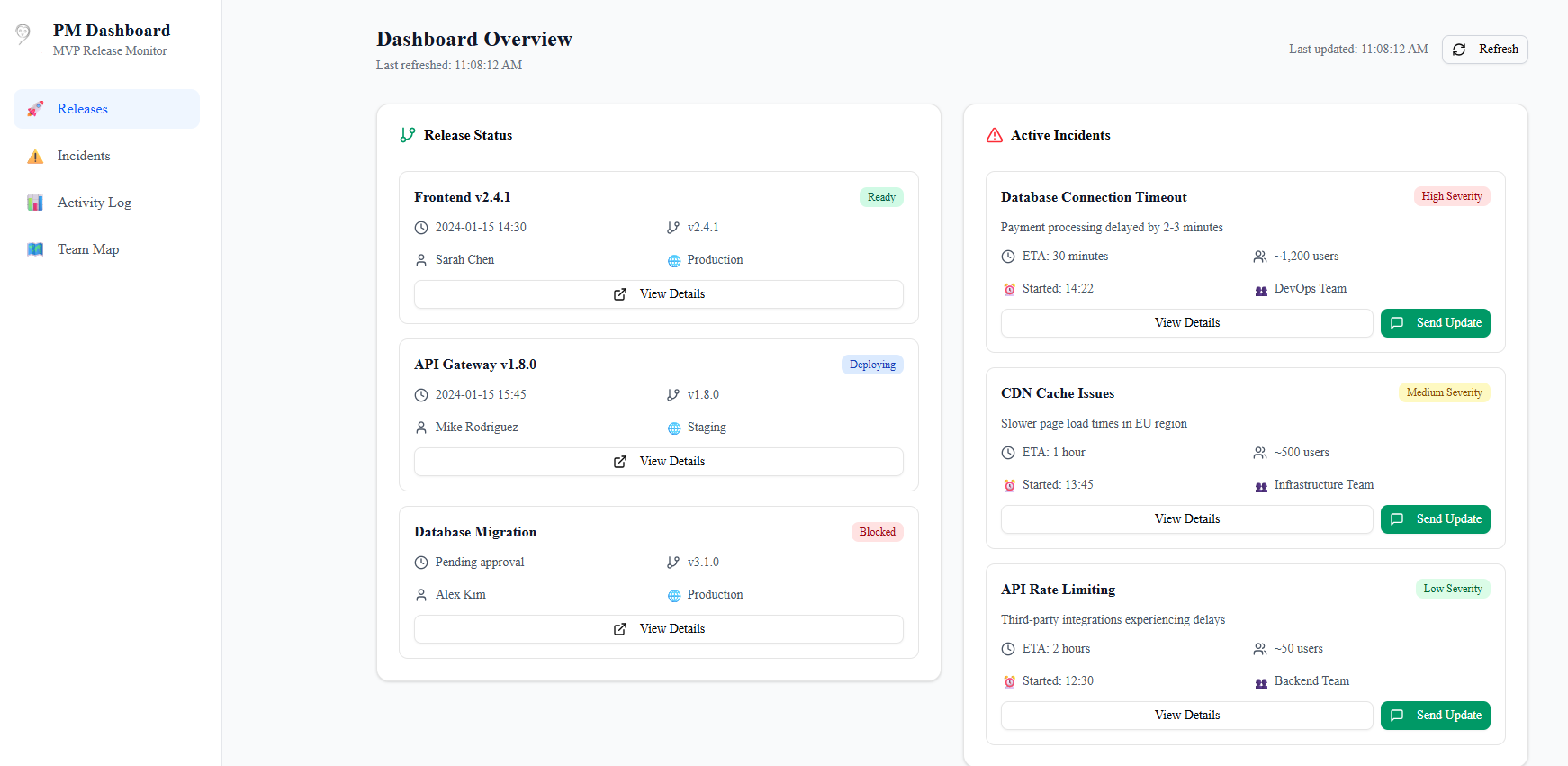Click the rocket icon next to Releases
Viewport: 1568px width, 766px height.
(35, 109)
